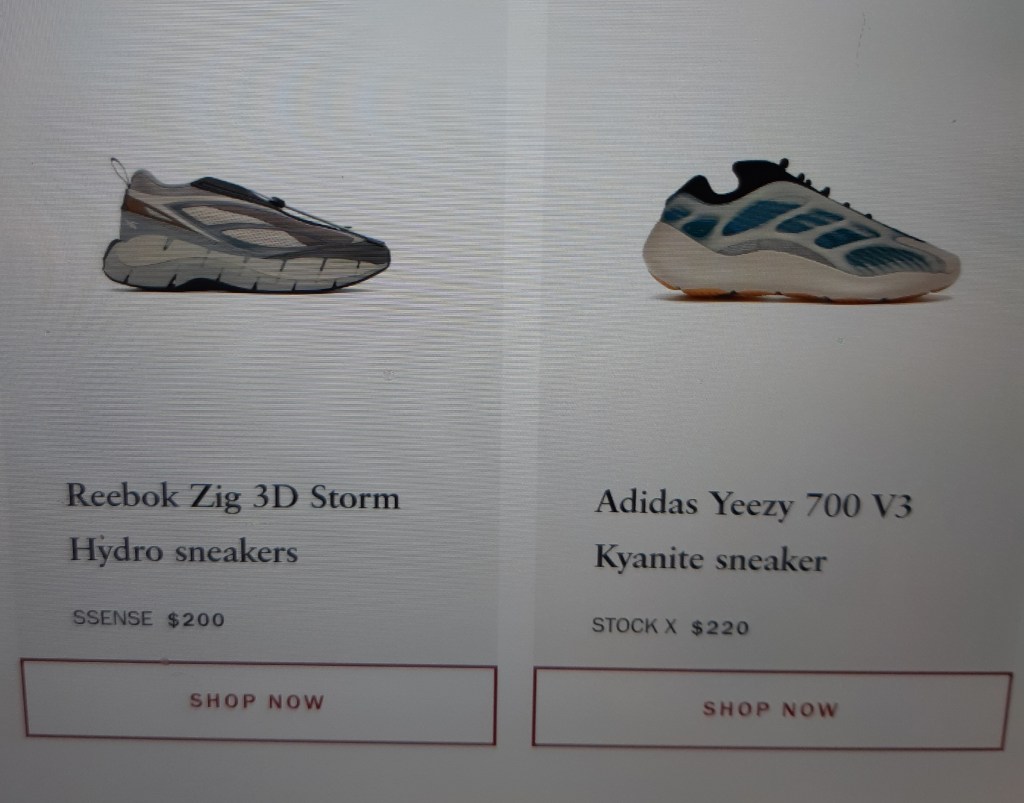
Task: Click the Hydro sneakers text line
Action: tap(184, 552)
